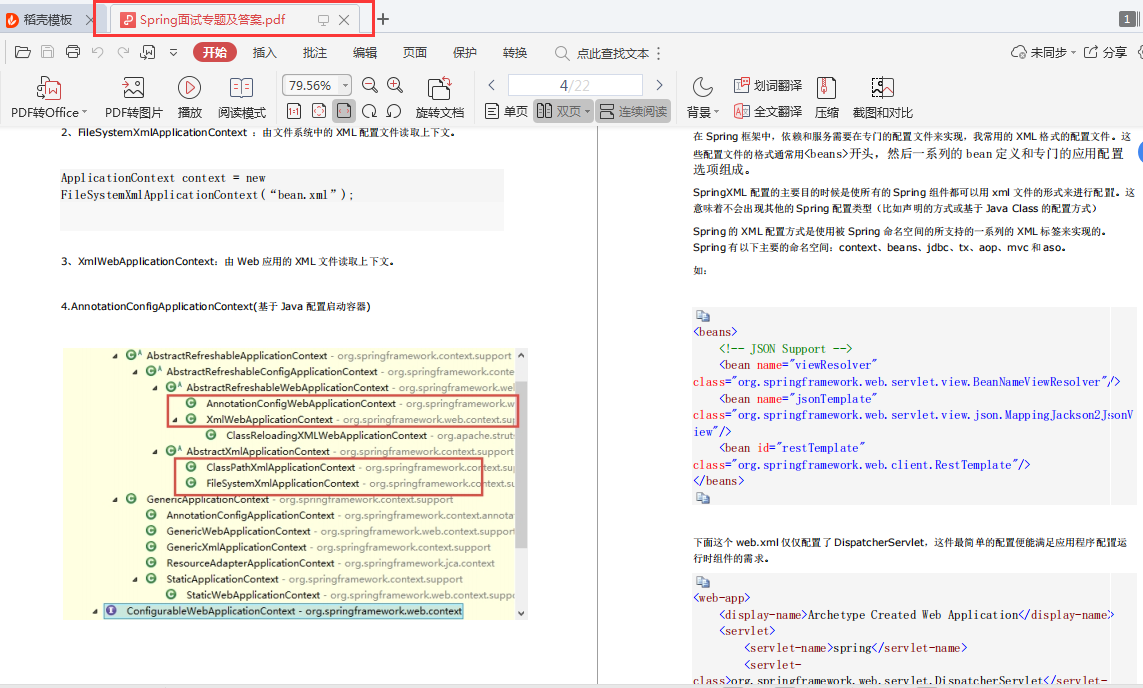Start slideshow with 播放 button
This screenshot has width=1143, height=688.
[190, 98]
